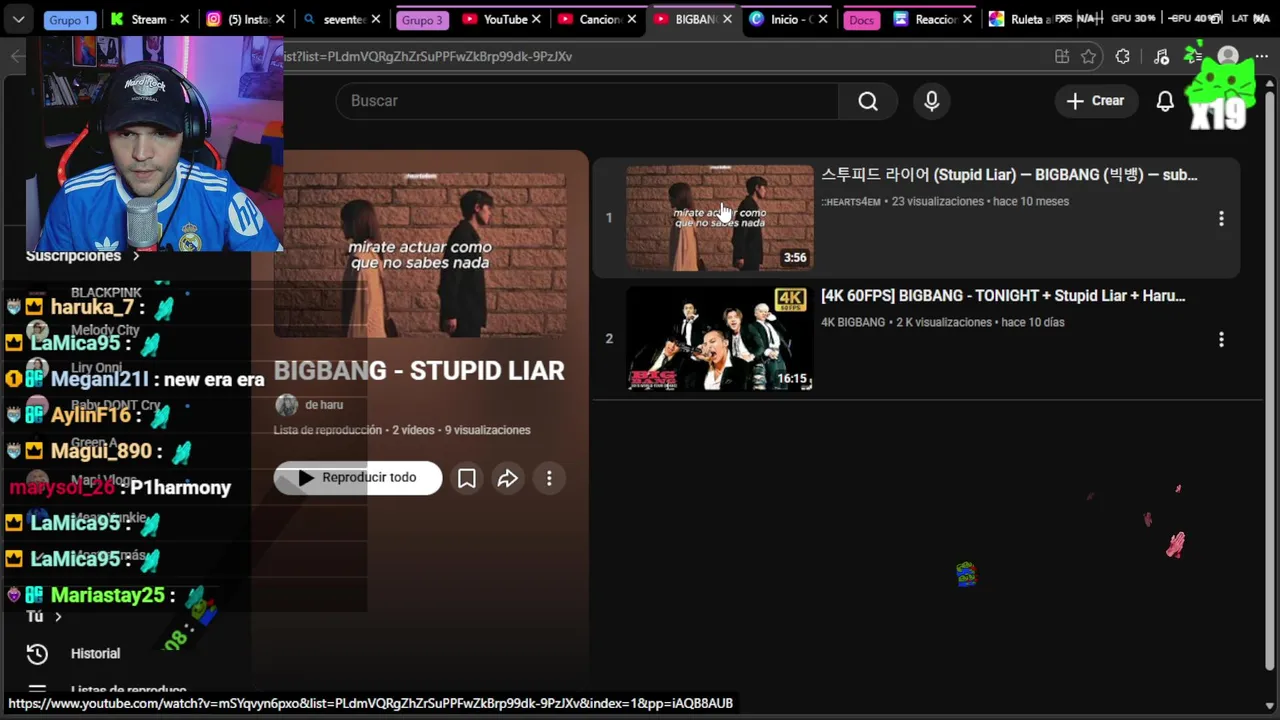Close the BIGBANG tab
Image resolution: width=1280 pixels, height=720 pixels.
(x=727, y=19)
